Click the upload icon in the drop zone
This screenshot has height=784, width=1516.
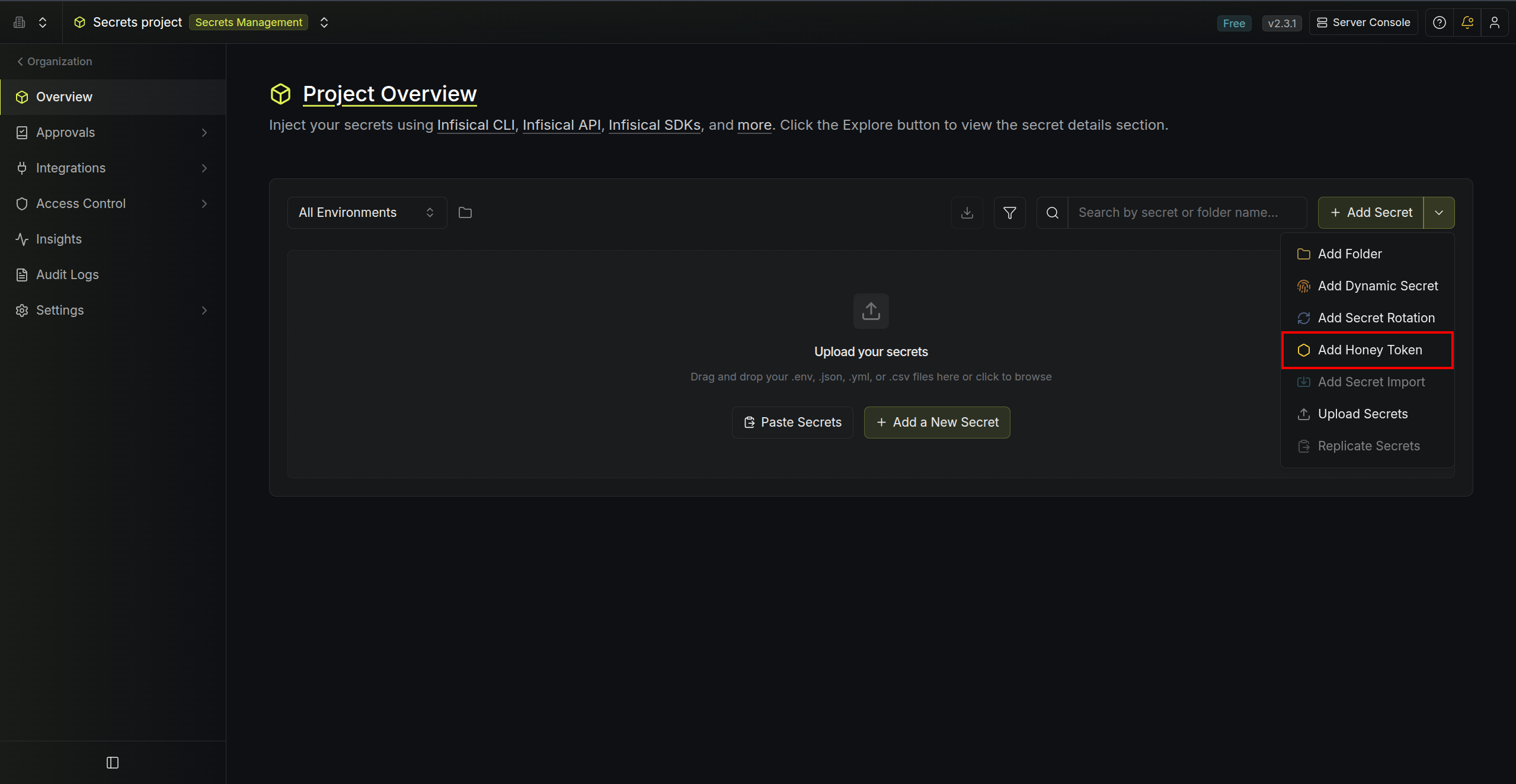pyautogui.click(x=871, y=311)
